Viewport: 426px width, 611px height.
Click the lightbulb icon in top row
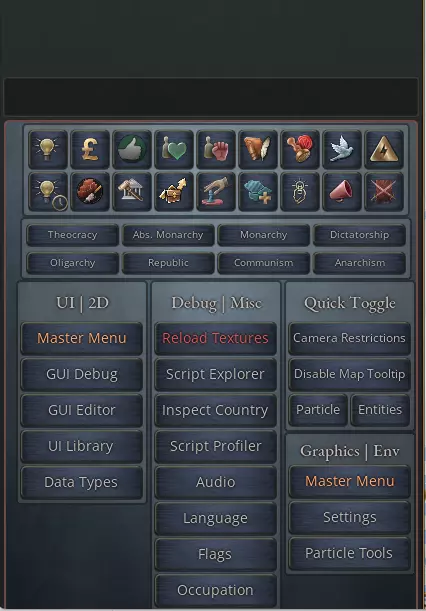coord(48,150)
